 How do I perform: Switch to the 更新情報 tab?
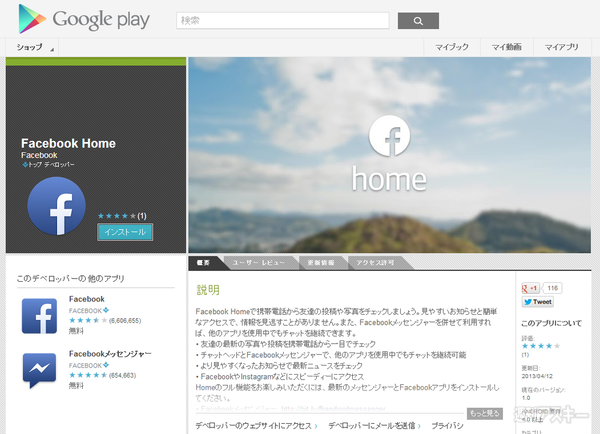pyautogui.click(x=321, y=263)
